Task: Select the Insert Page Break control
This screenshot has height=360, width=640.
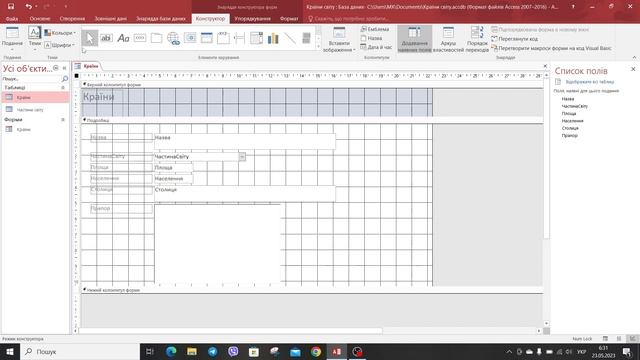Action: (240, 38)
